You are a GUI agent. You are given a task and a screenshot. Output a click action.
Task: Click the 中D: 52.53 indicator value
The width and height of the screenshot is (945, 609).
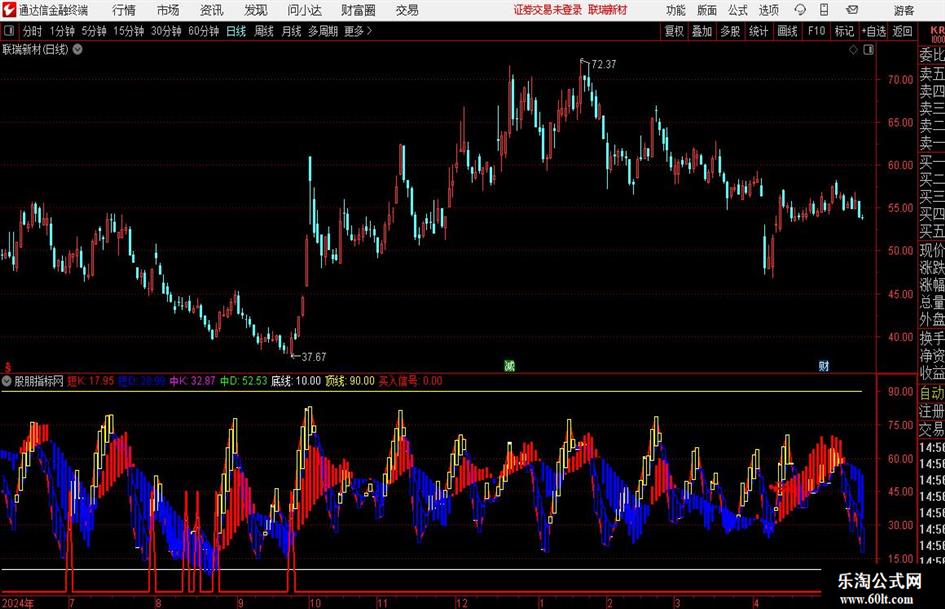[x=243, y=381]
